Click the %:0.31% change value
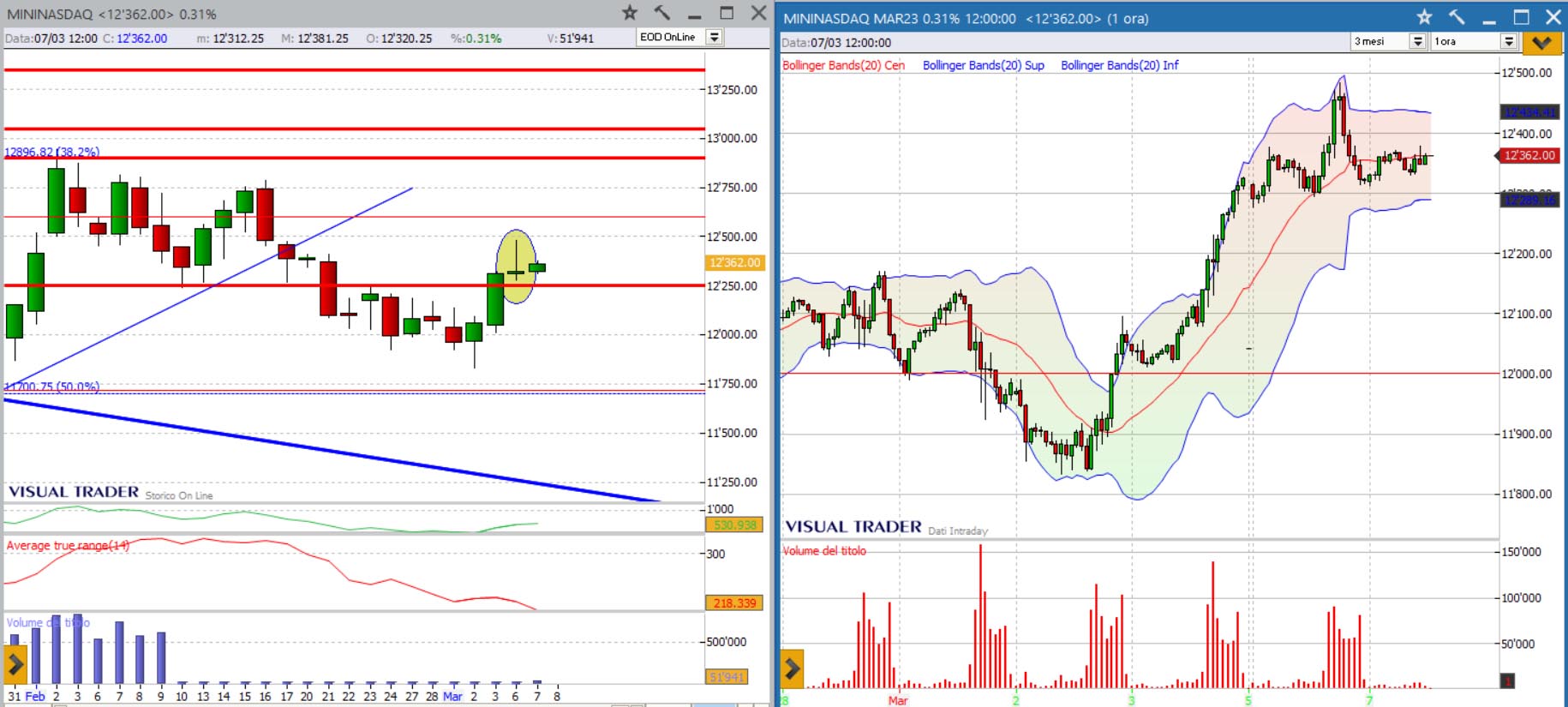The image size is (1568, 707). (x=476, y=39)
